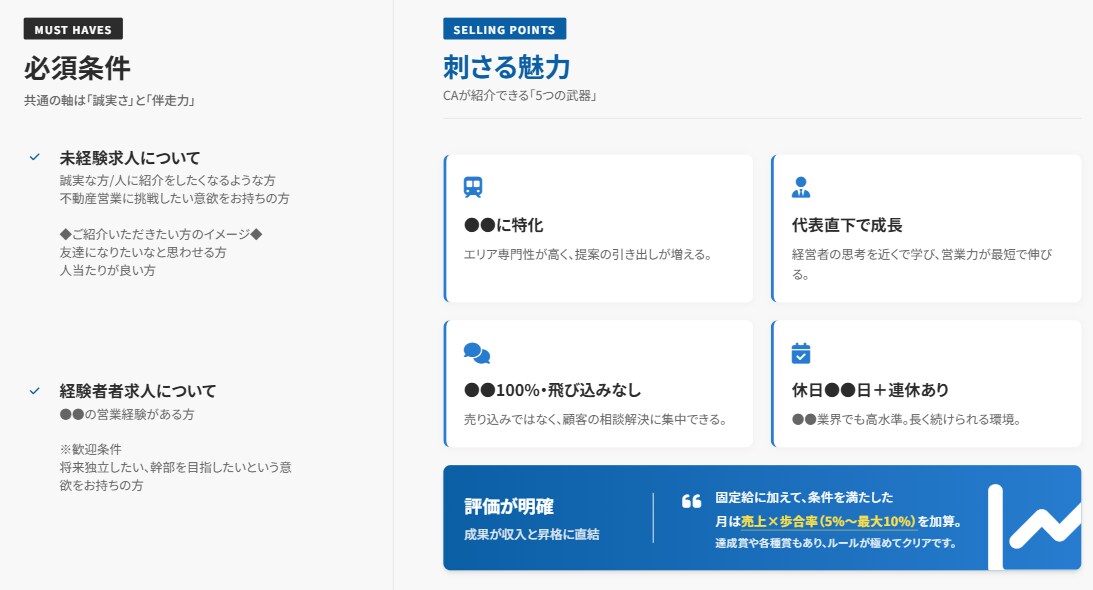The width and height of the screenshot is (1093, 590).
Task: Click the chat bubbles icon above ●●100%・飛び込みなし
Action: tap(477, 353)
